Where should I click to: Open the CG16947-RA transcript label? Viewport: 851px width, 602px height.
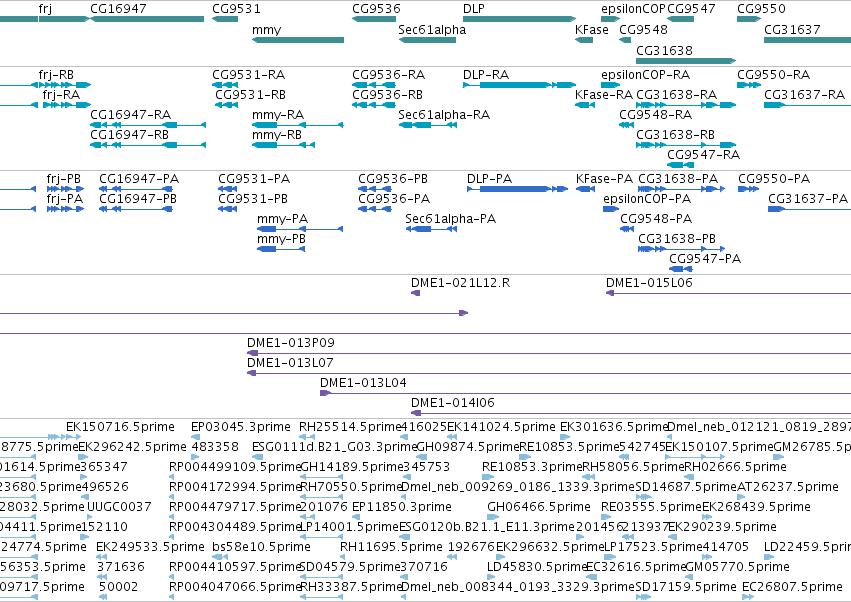pos(130,115)
